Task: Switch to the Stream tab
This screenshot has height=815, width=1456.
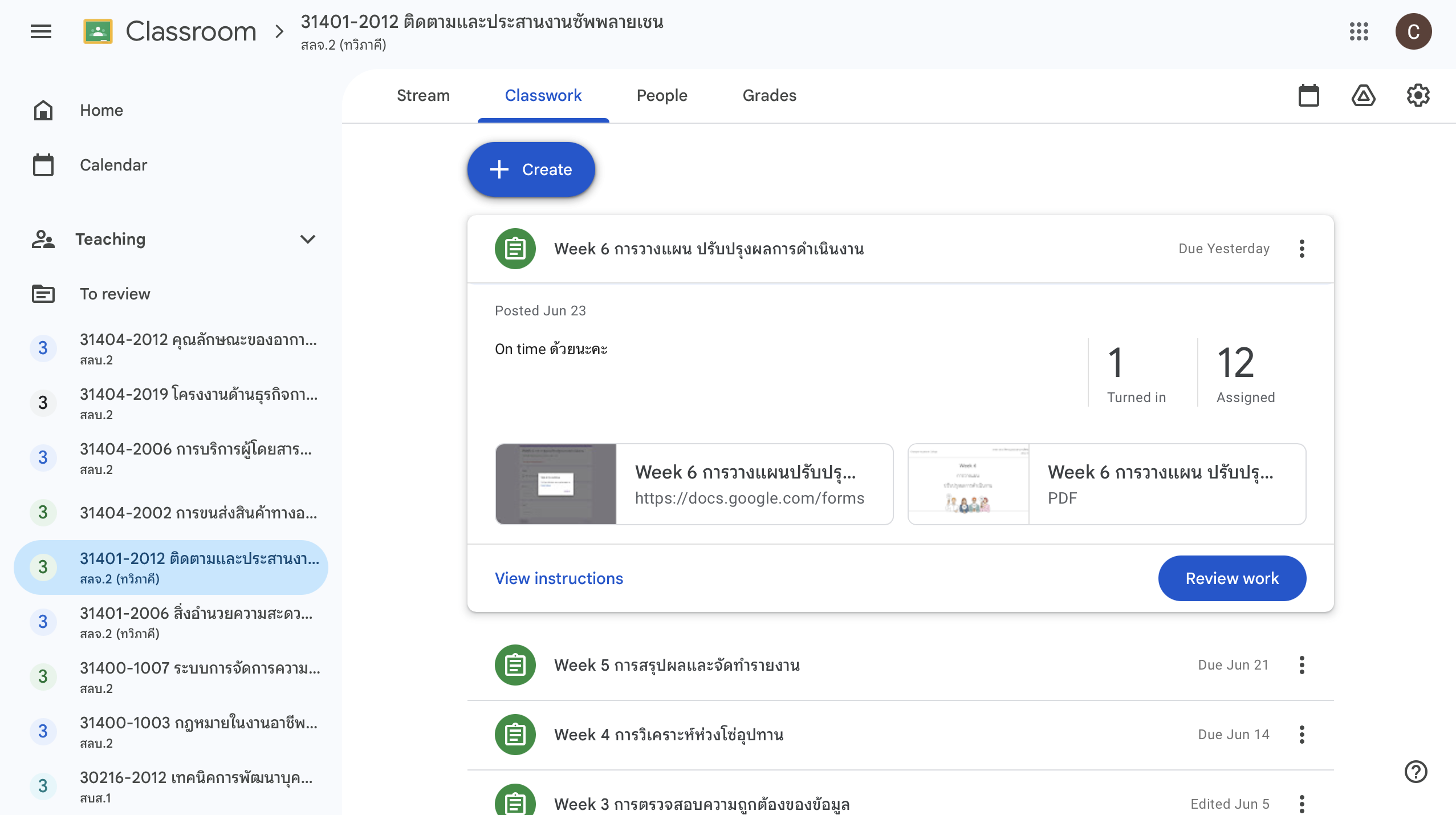Action: (x=423, y=95)
